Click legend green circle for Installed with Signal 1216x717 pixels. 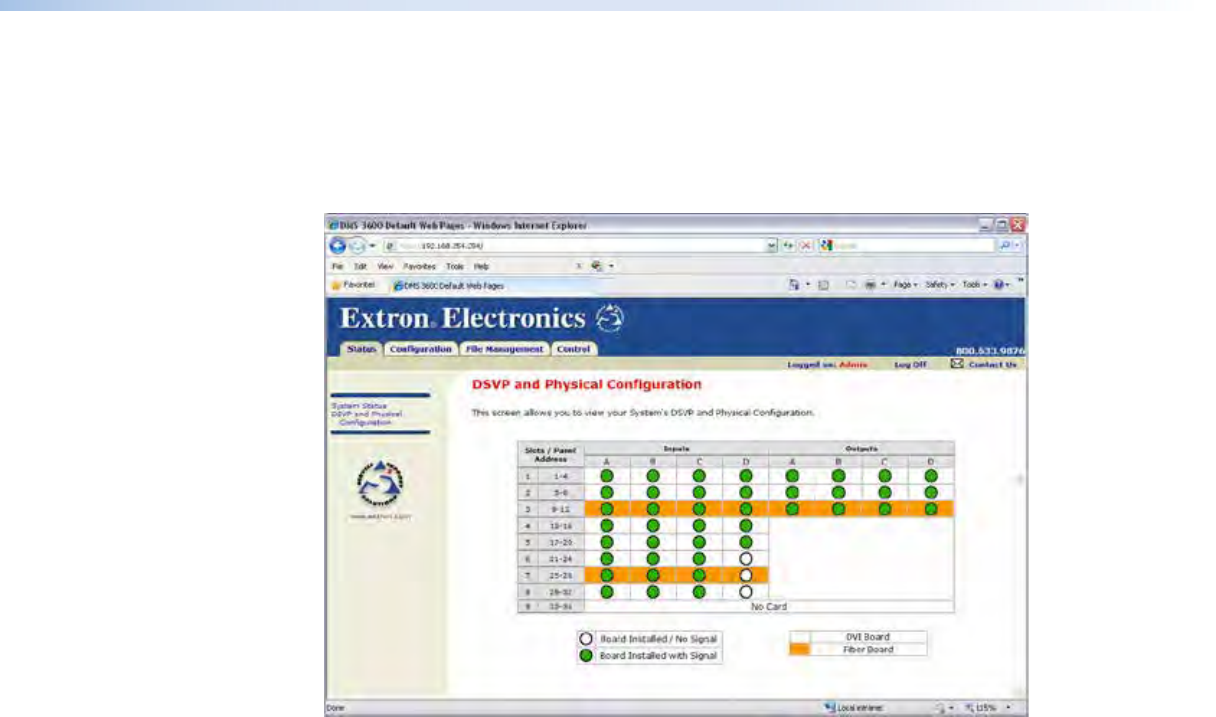pos(587,656)
